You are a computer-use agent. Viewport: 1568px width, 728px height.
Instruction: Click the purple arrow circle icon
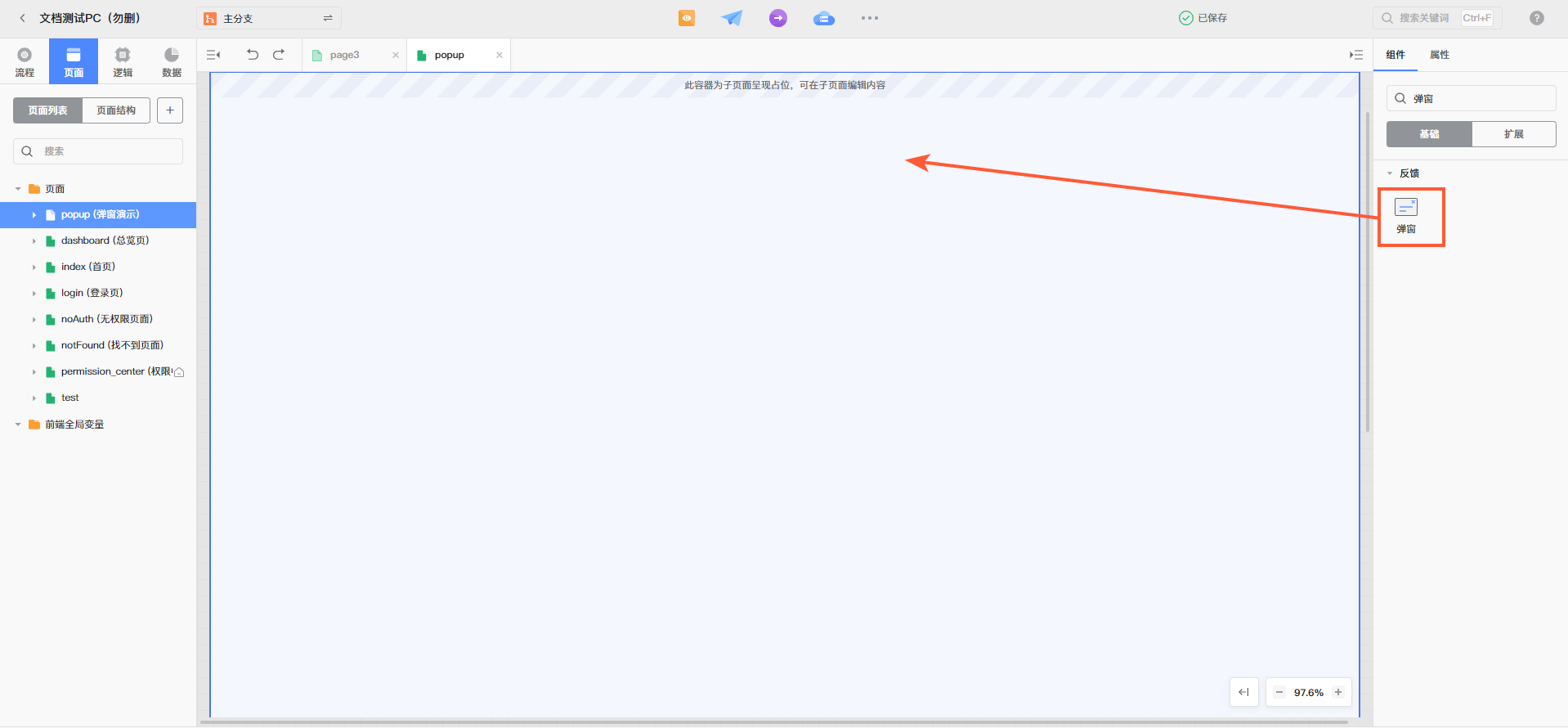coord(778,18)
